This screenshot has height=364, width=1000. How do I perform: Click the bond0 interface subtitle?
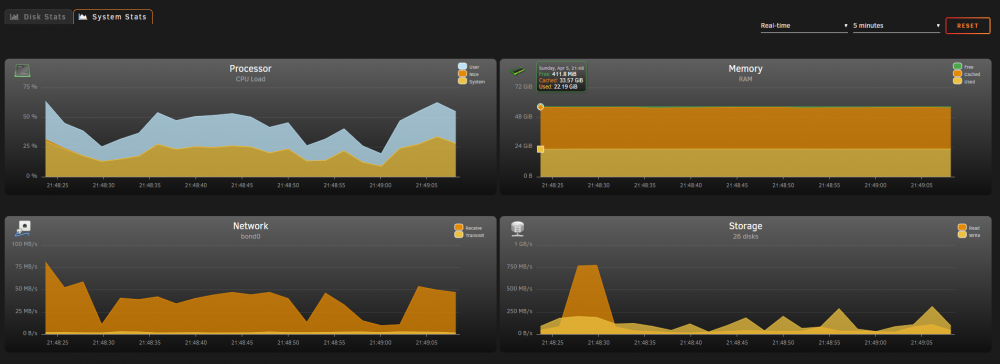tap(251, 237)
